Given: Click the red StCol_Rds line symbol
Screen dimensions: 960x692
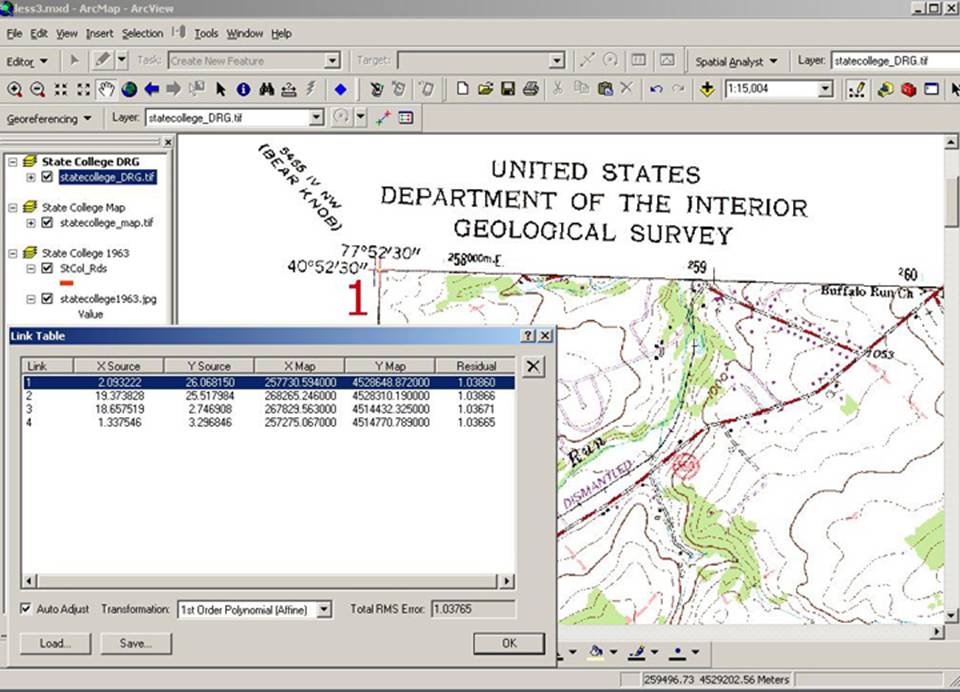Looking at the screenshot, I should 67,283.
